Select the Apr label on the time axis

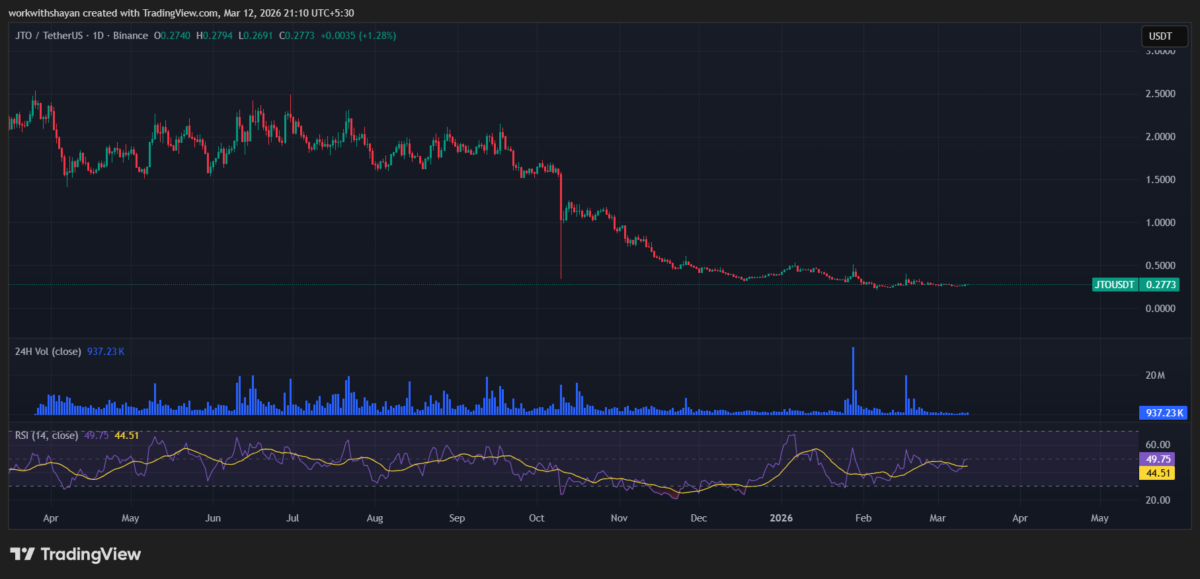point(50,518)
